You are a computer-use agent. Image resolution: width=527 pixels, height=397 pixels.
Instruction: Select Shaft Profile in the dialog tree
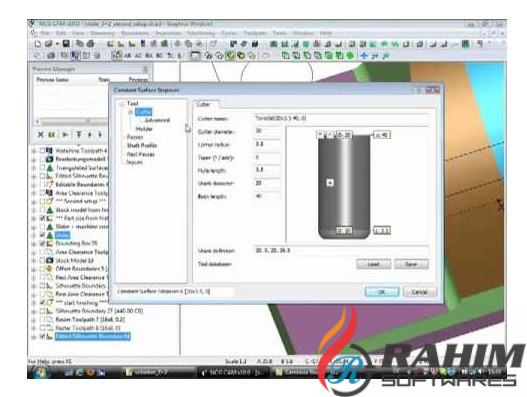[142, 145]
